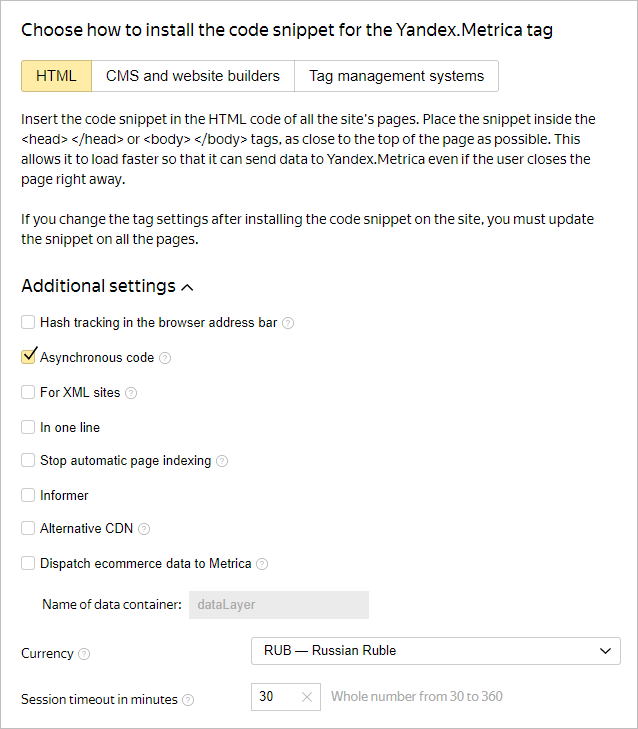Screen dimensions: 638x729
Task: Switch to CMS and website builders tab
Action: click(193, 76)
